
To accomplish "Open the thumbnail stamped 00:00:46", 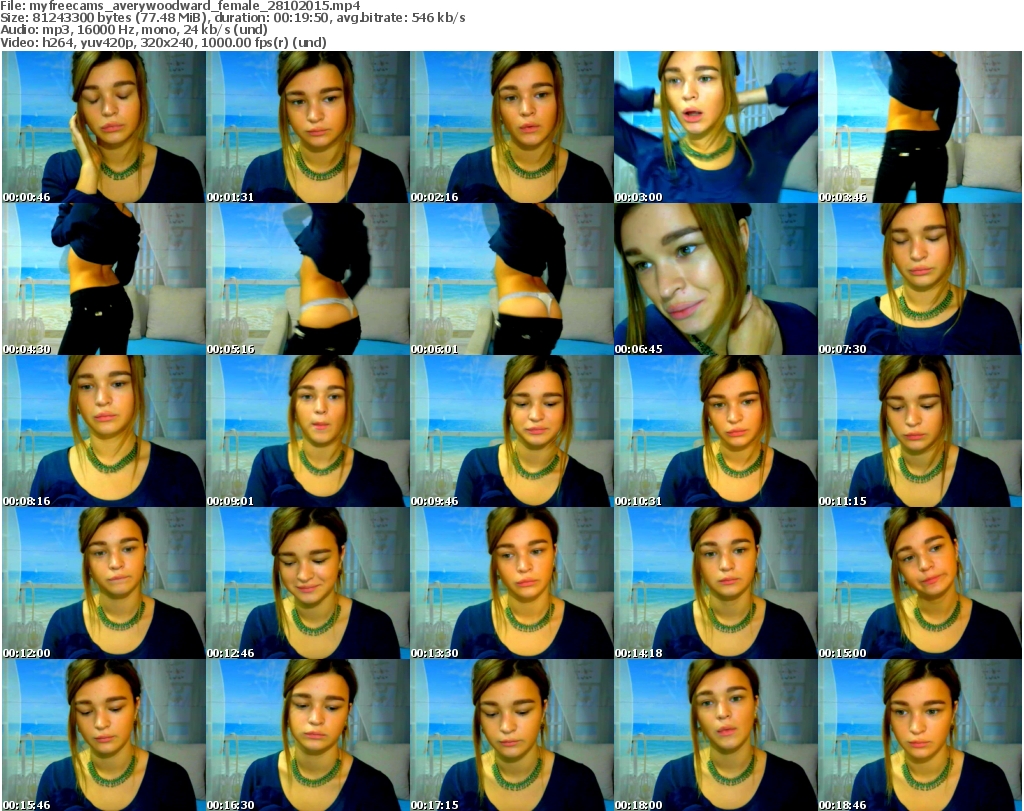I will [104, 127].
